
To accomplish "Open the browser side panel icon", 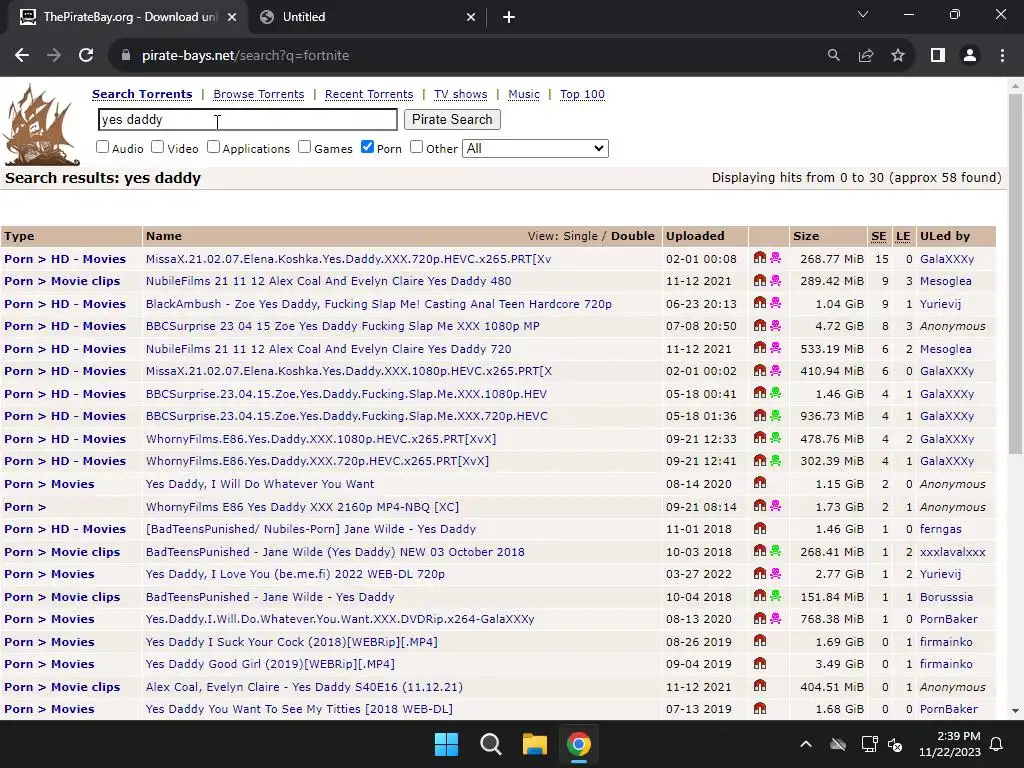I will 938,56.
